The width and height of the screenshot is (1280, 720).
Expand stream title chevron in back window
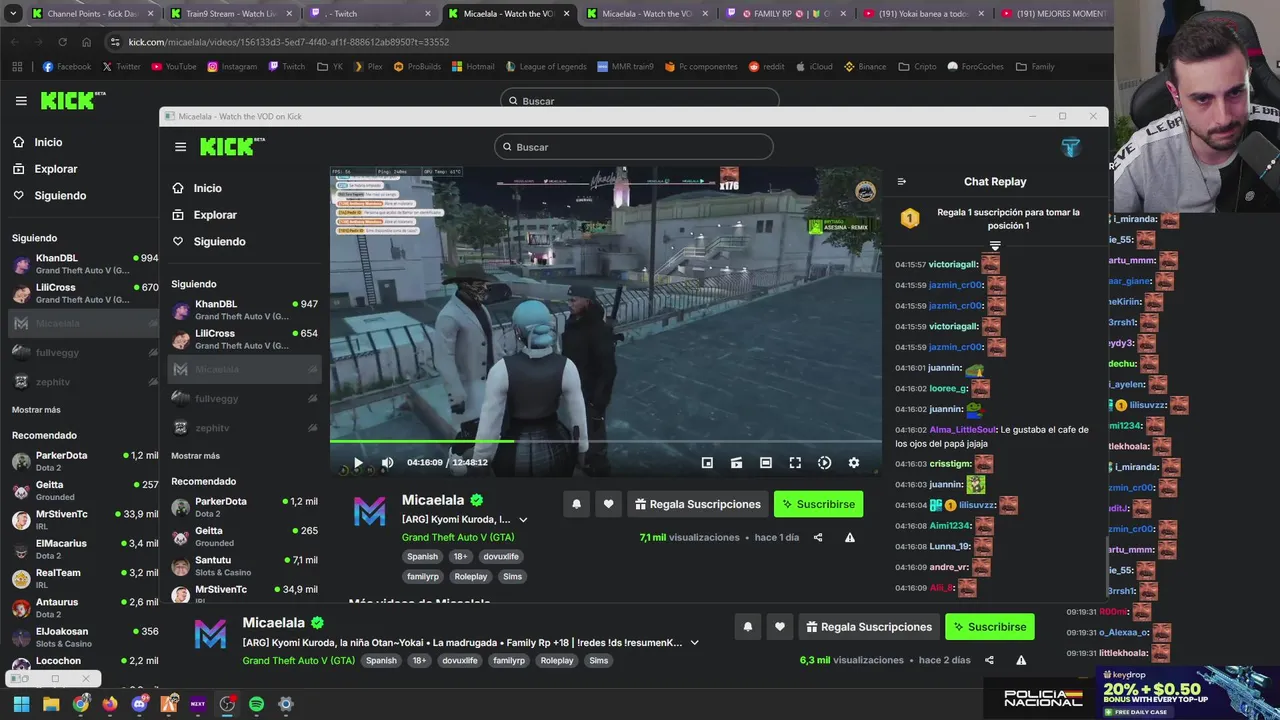coord(694,643)
